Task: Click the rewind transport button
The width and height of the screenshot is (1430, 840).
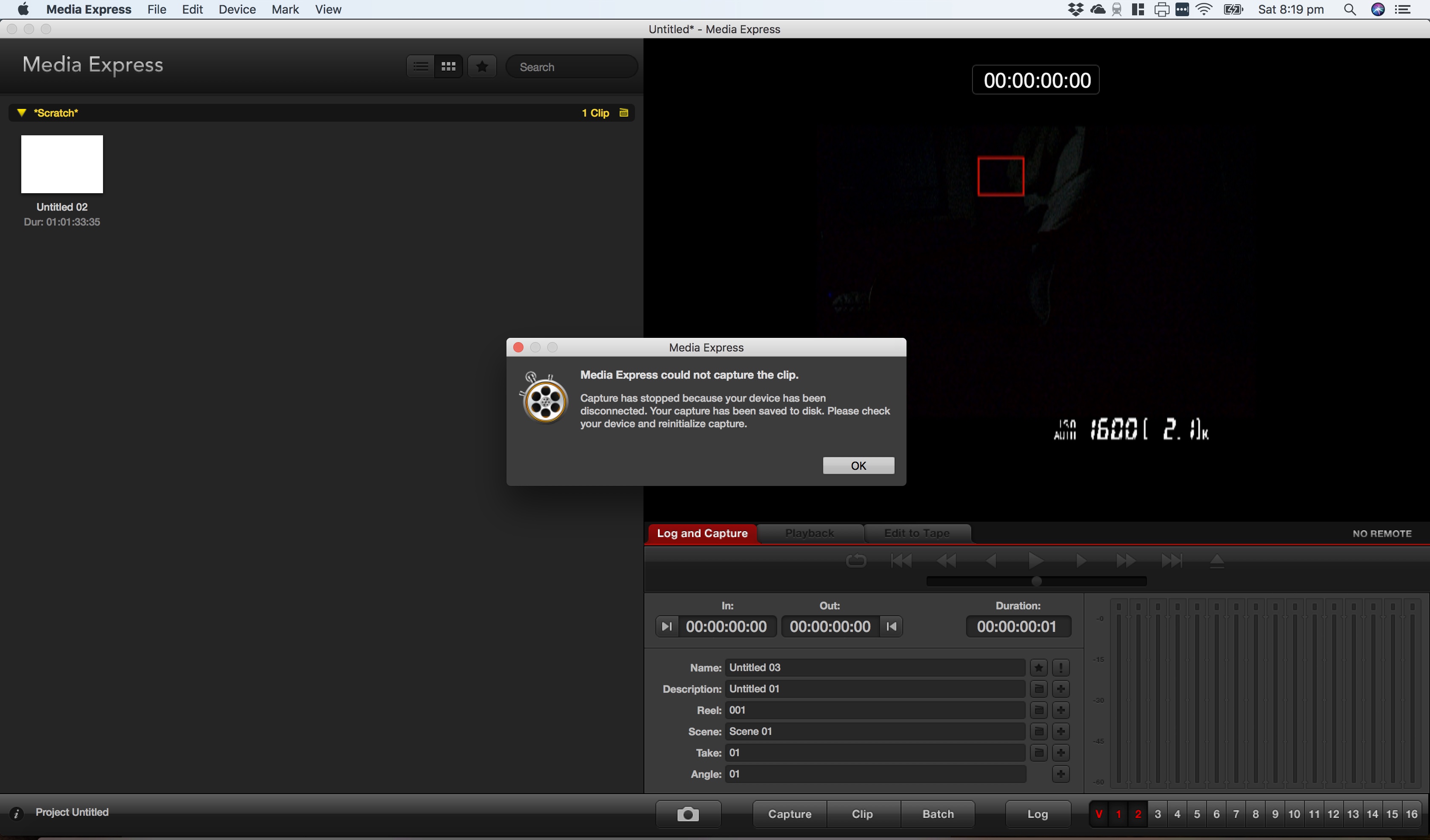Action: coord(946,561)
